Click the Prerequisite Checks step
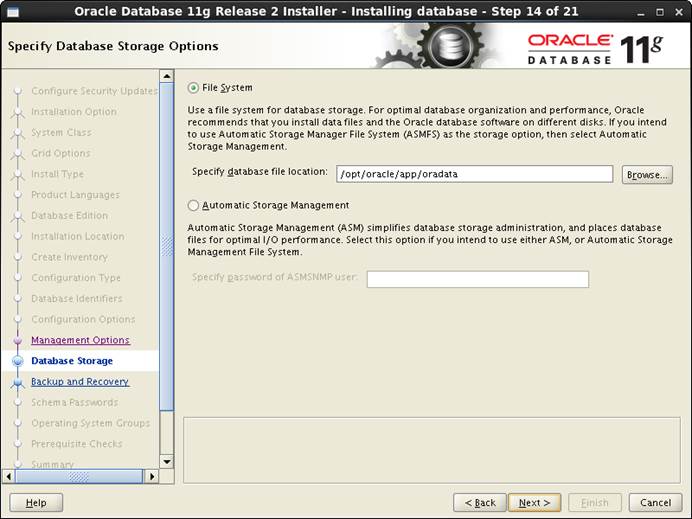Image resolution: width=692 pixels, height=519 pixels. pyautogui.click(x=77, y=444)
